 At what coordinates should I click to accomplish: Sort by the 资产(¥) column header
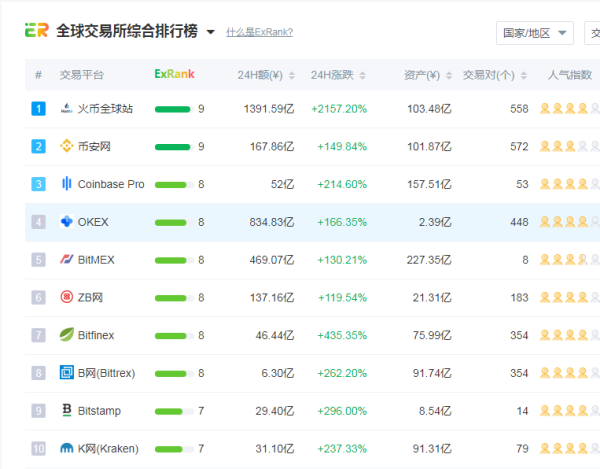(x=421, y=75)
